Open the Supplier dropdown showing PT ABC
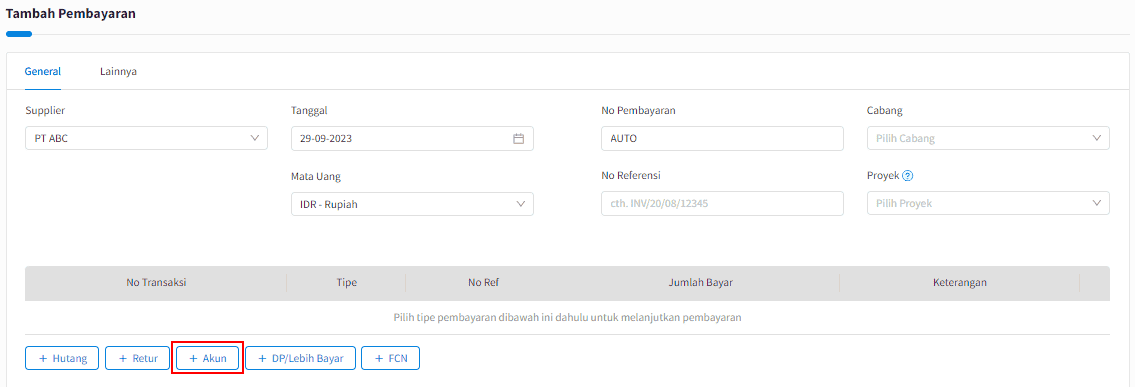This screenshot has width=1135, height=387. coord(146,138)
